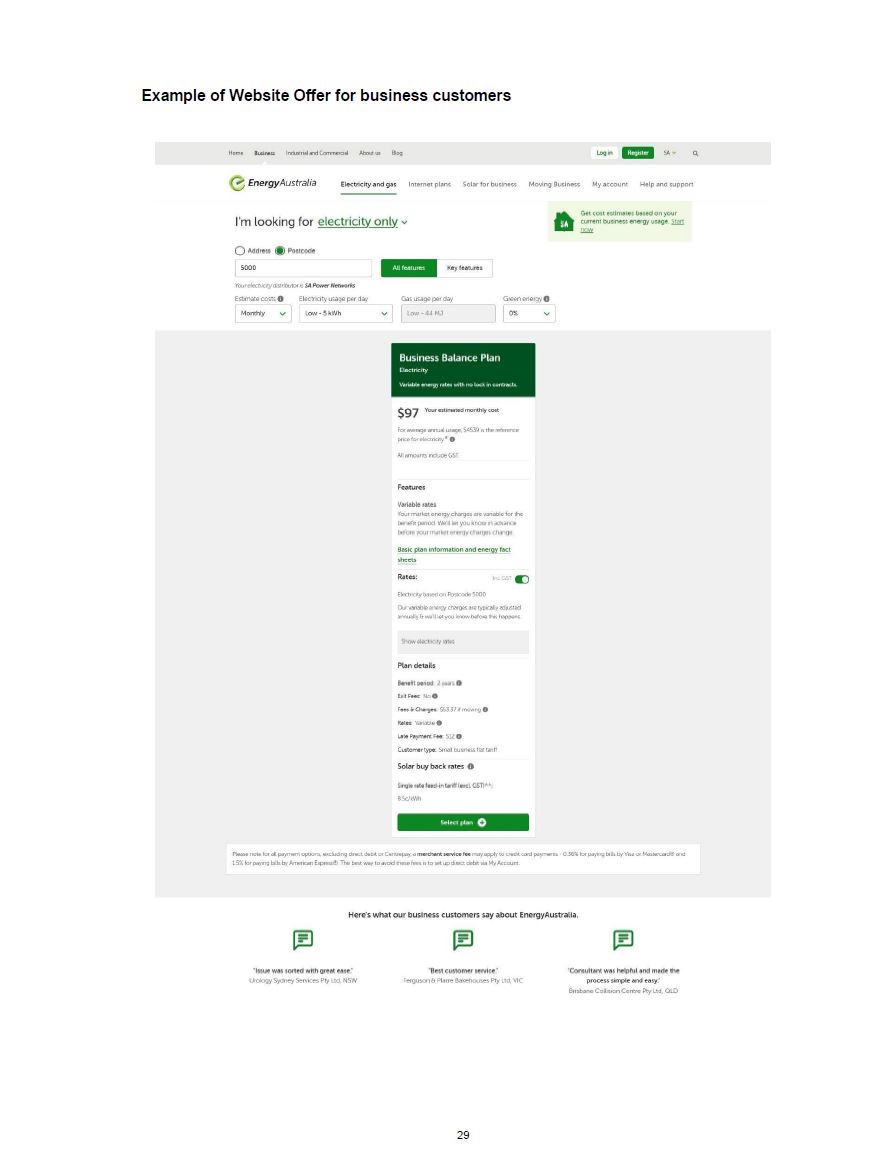Toggle the Inc GST rates switch
The width and height of the screenshot is (884, 1160).
coord(522,579)
